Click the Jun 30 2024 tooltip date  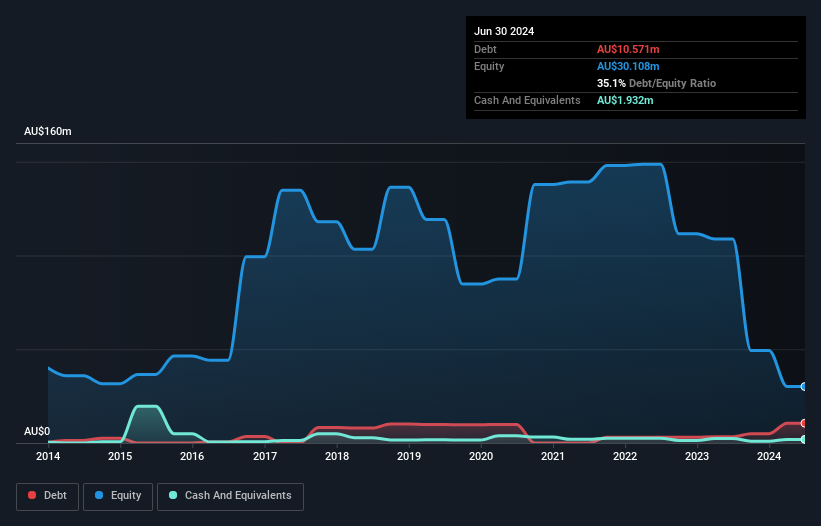click(504, 31)
